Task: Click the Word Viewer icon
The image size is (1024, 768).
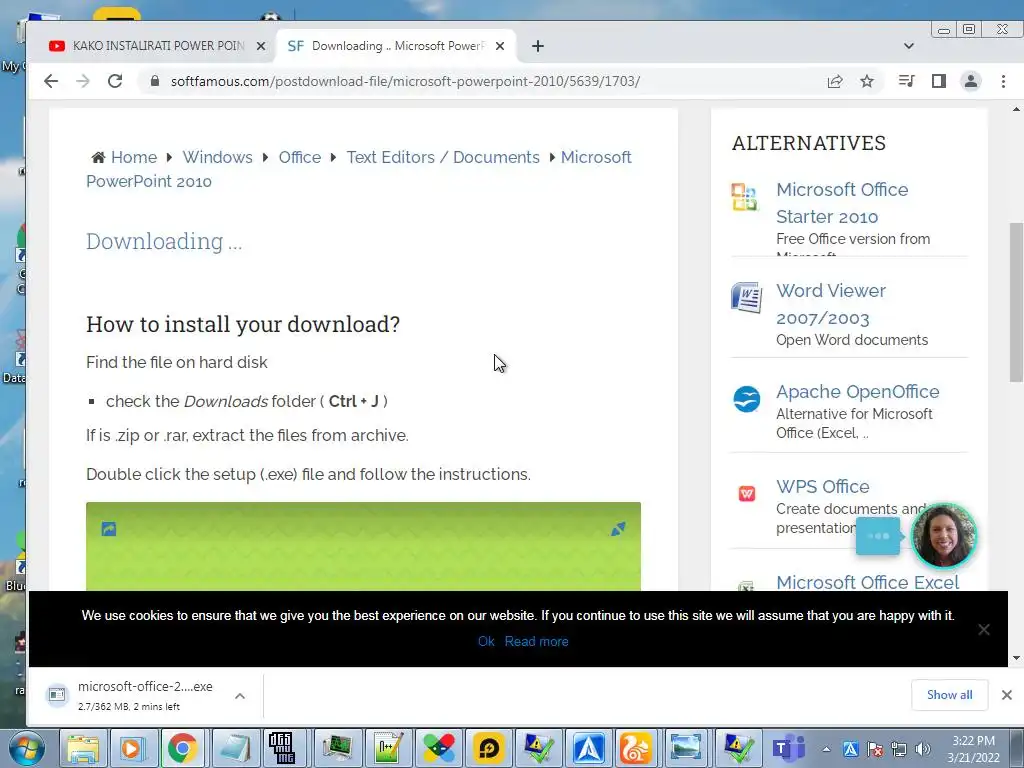Action: [x=746, y=297]
